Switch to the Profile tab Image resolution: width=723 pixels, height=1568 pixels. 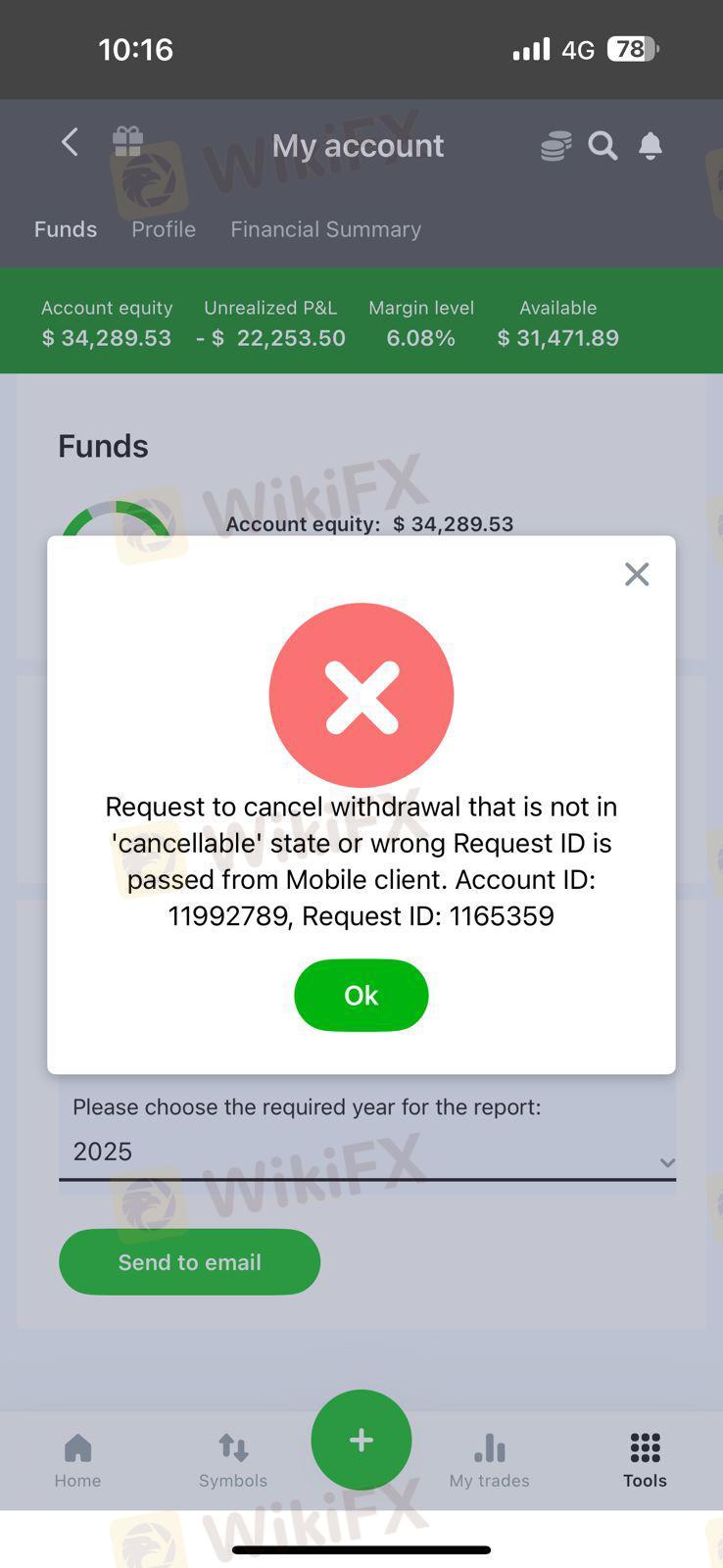[x=164, y=229]
